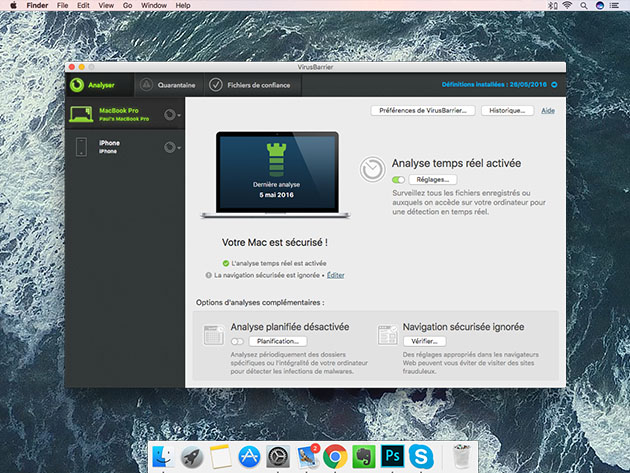Viewport: 630px width, 473px height.
Task: Select iPhone device in the sidebar
Action: (125, 147)
